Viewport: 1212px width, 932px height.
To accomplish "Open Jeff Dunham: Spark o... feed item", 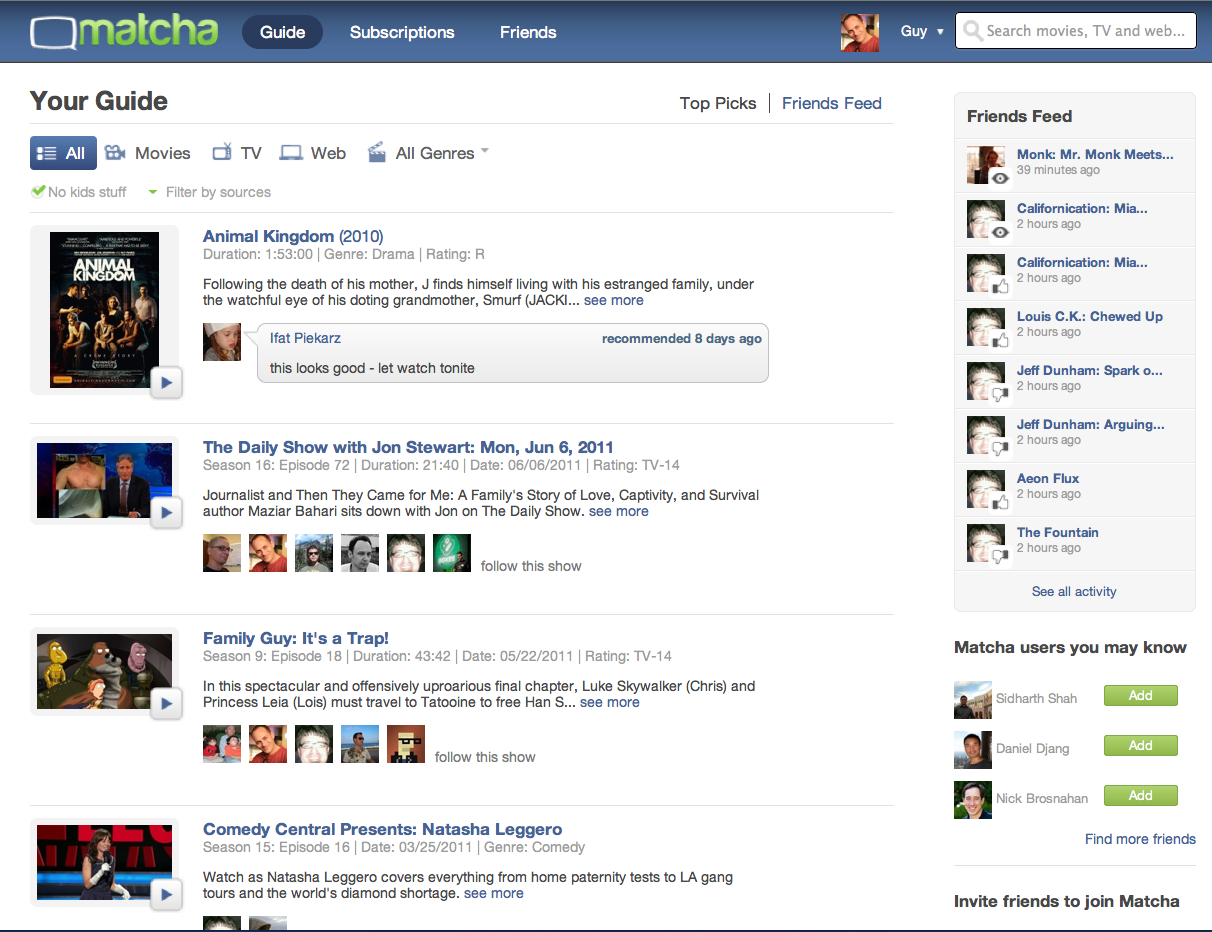I will (x=1090, y=370).
